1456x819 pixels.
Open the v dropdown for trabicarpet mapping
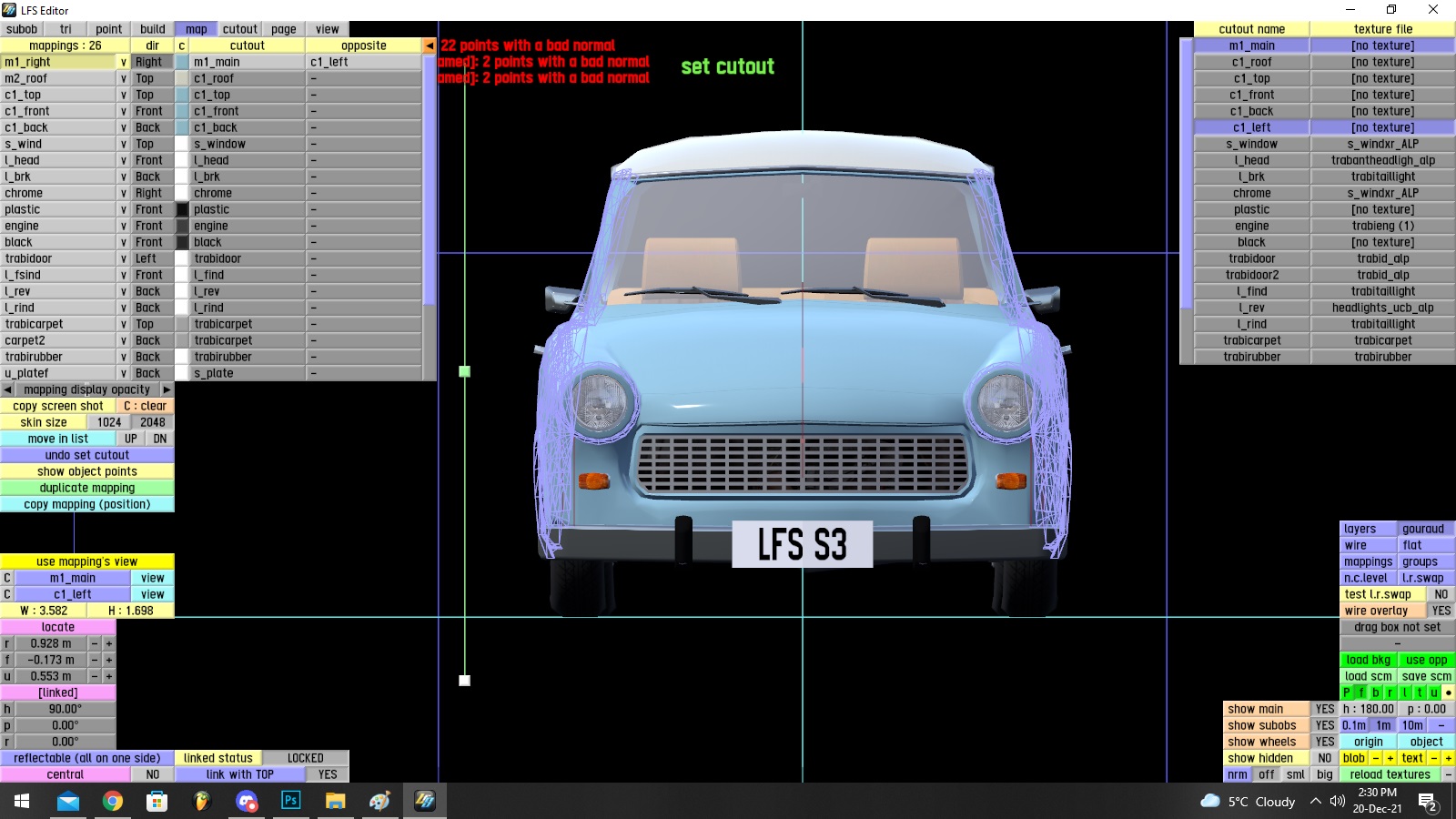point(123,324)
